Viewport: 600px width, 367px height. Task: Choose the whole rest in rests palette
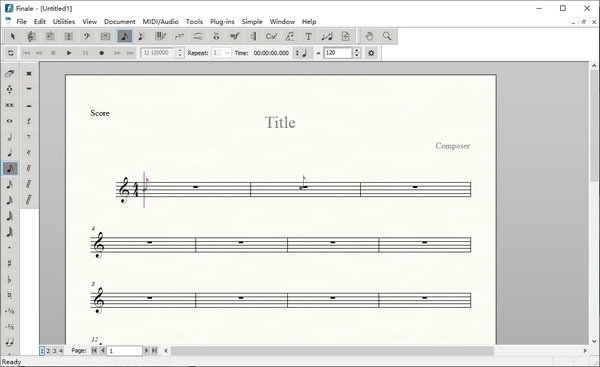click(x=29, y=89)
